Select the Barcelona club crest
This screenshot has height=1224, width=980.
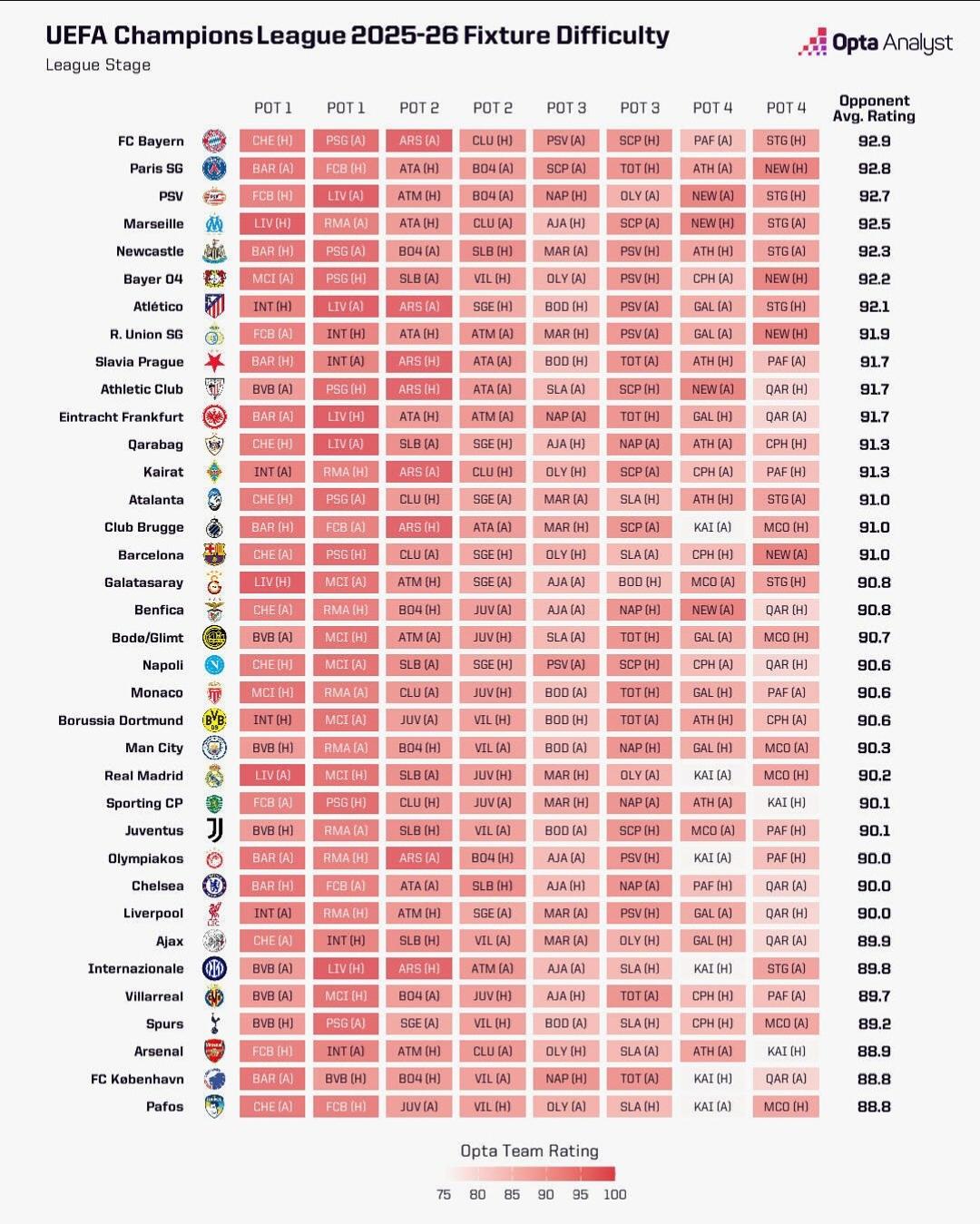pyautogui.click(x=214, y=554)
